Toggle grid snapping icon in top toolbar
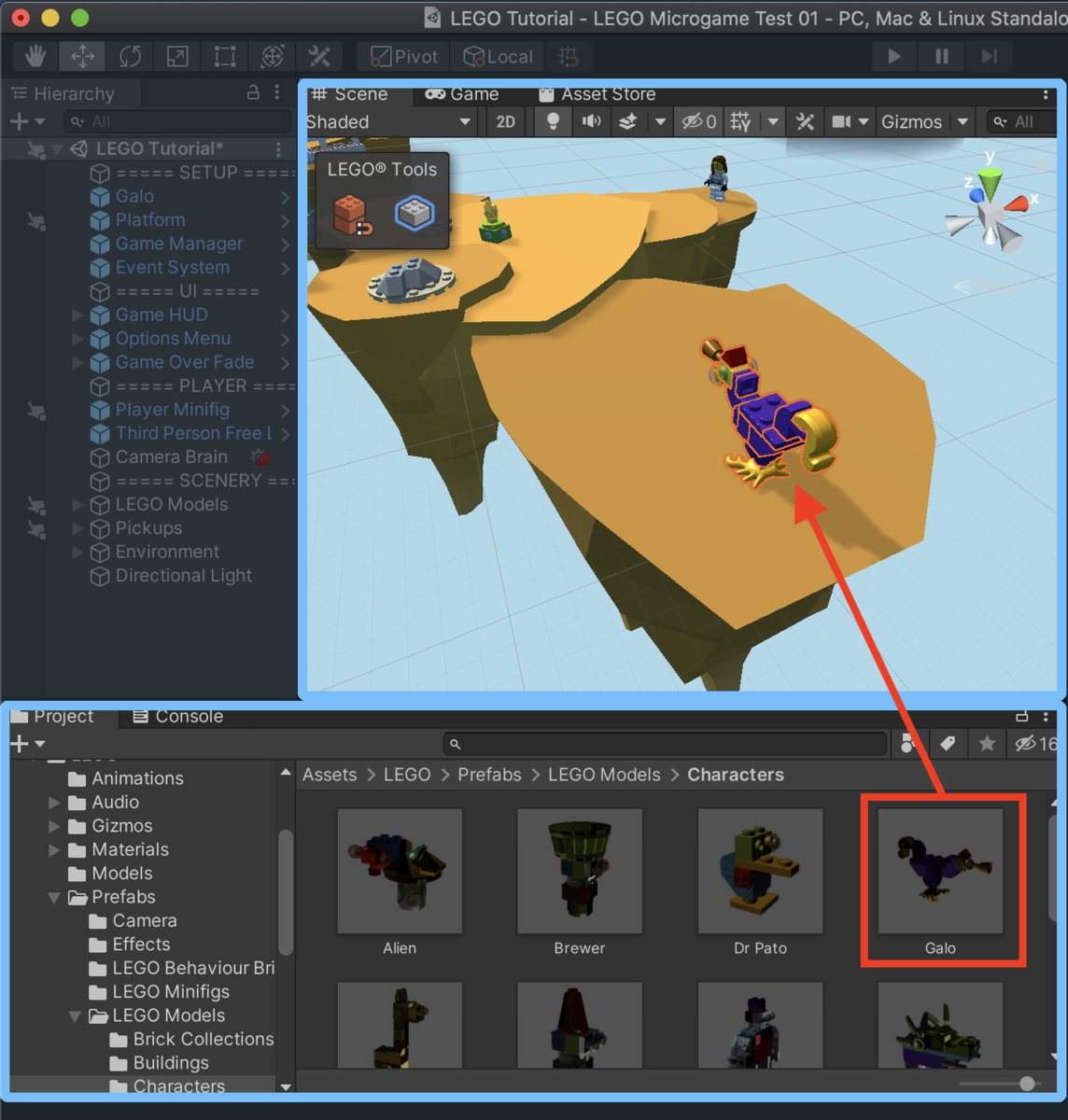1068x1120 pixels. click(569, 57)
